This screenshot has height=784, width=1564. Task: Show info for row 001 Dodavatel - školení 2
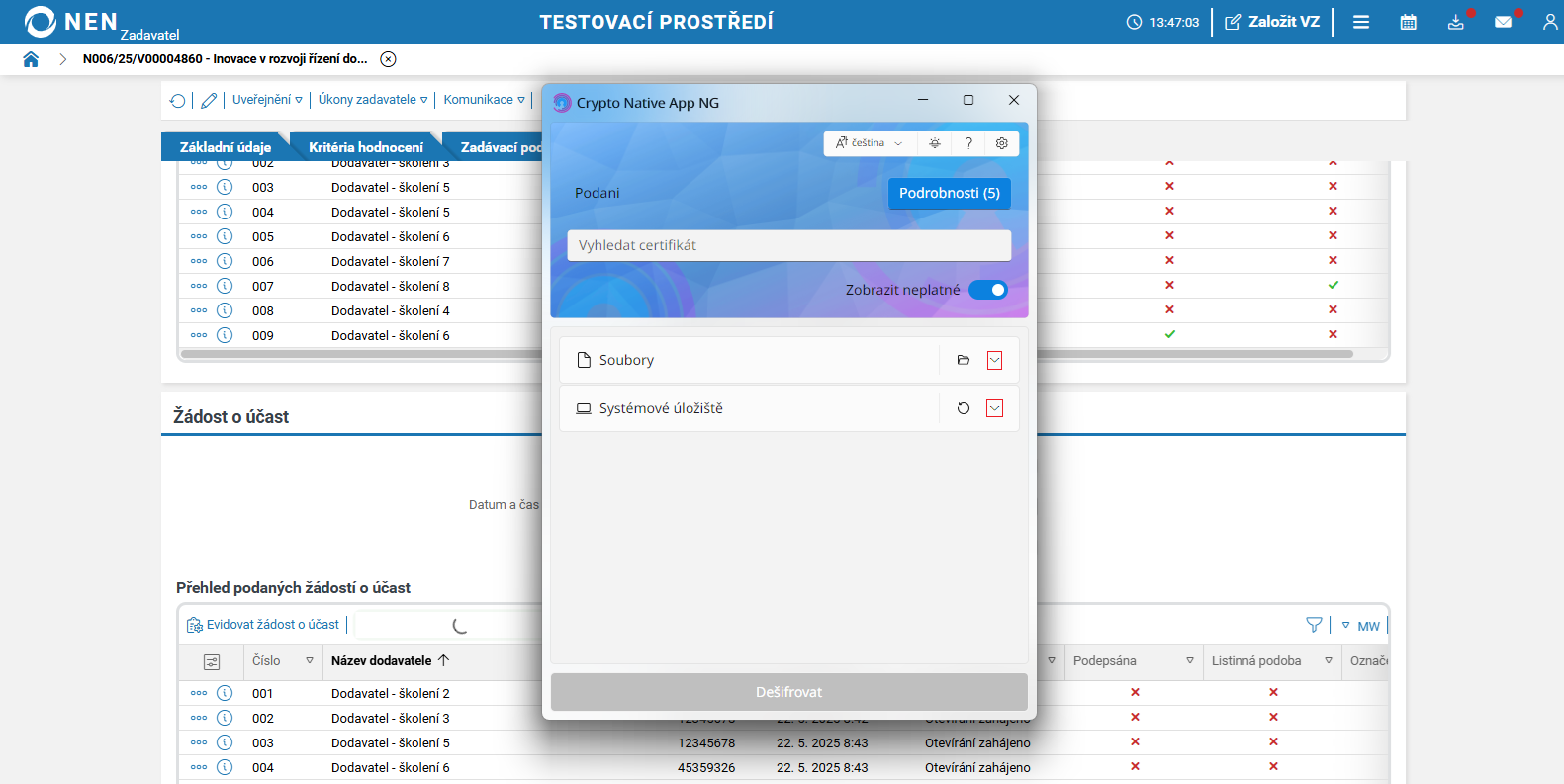tap(225, 693)
